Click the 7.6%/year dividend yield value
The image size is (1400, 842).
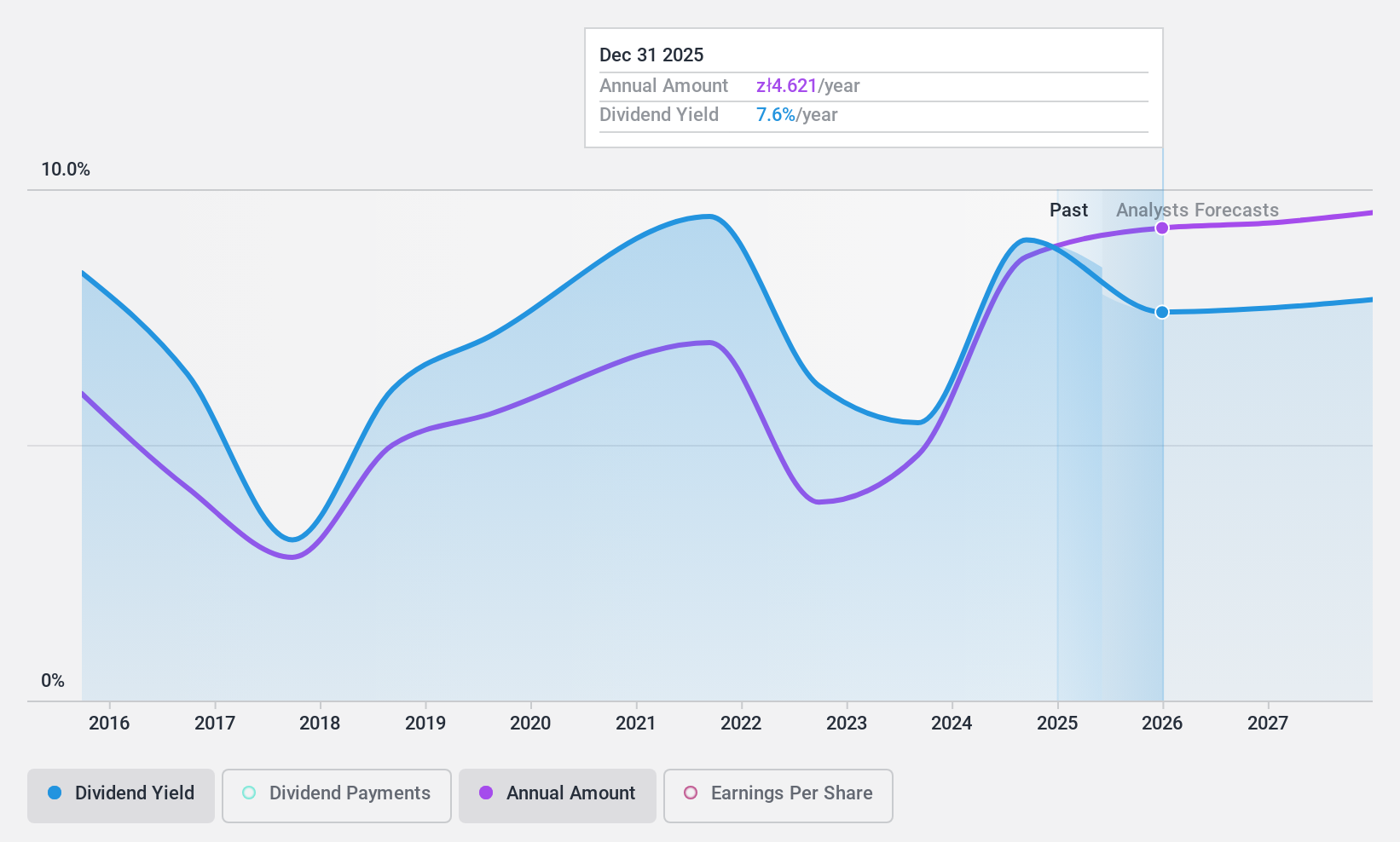click(796, 115)
